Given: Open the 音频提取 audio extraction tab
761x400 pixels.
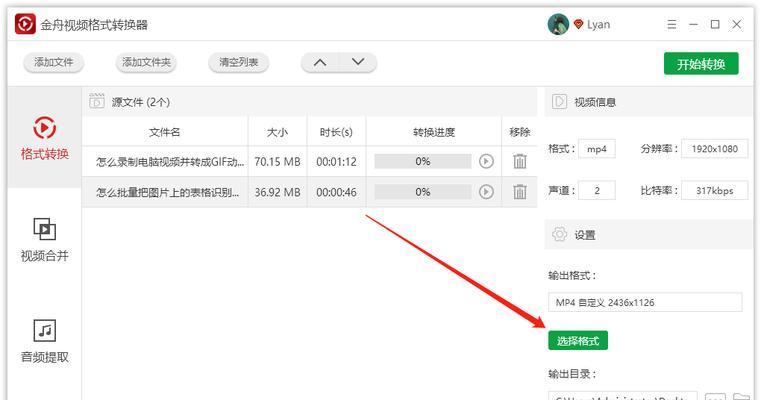Looking at the screenshot, I should click(x=45, y=341).
